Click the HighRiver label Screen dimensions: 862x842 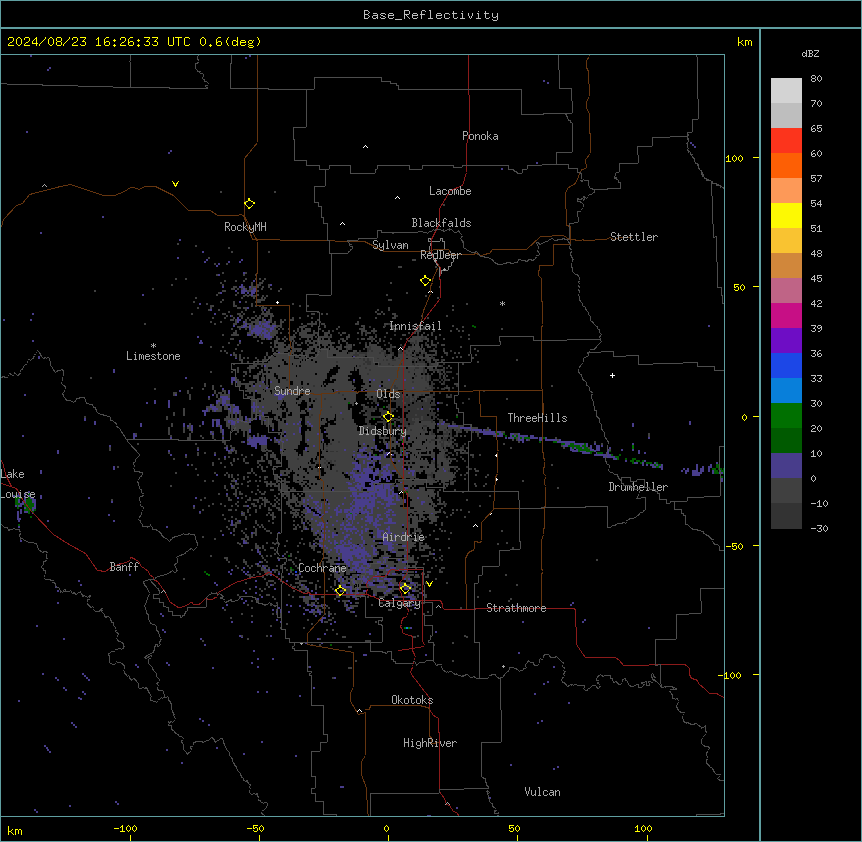[x=430, y=743]
